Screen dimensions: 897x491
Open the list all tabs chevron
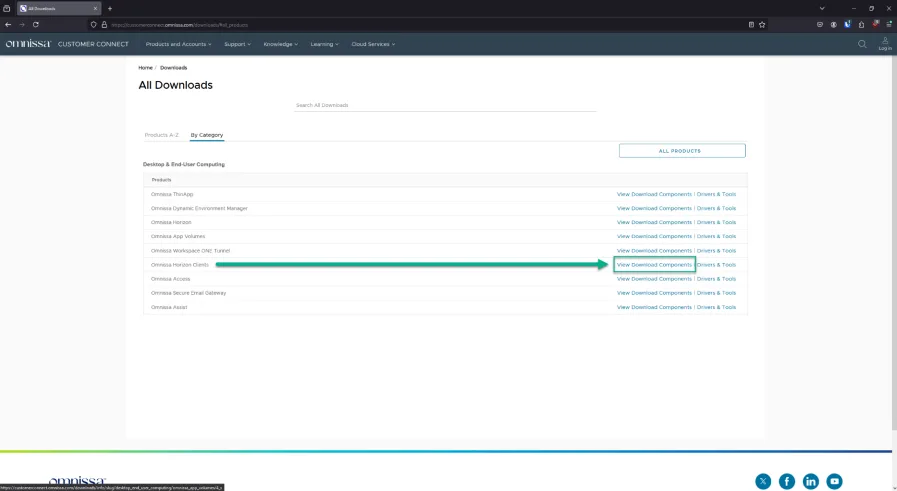822,9
